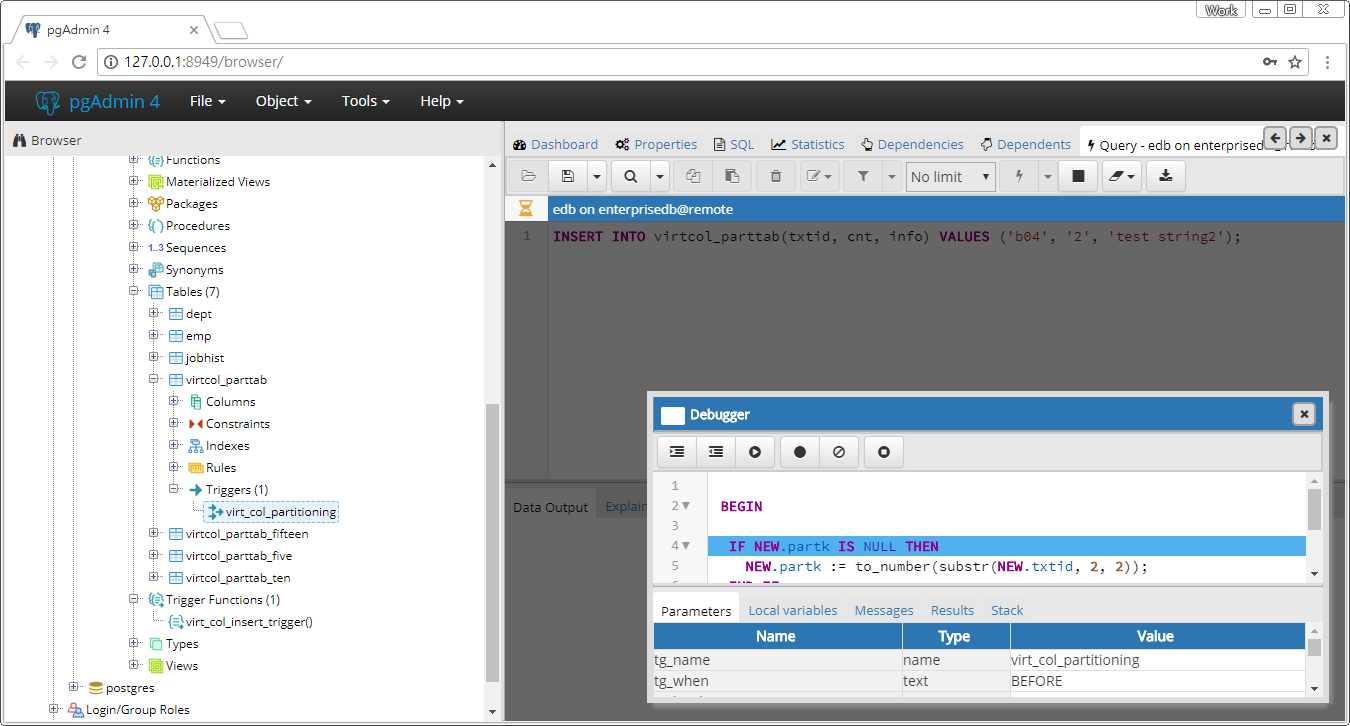
Task: Click Step into in Debugger toolbar
Action: pos(677,452)
